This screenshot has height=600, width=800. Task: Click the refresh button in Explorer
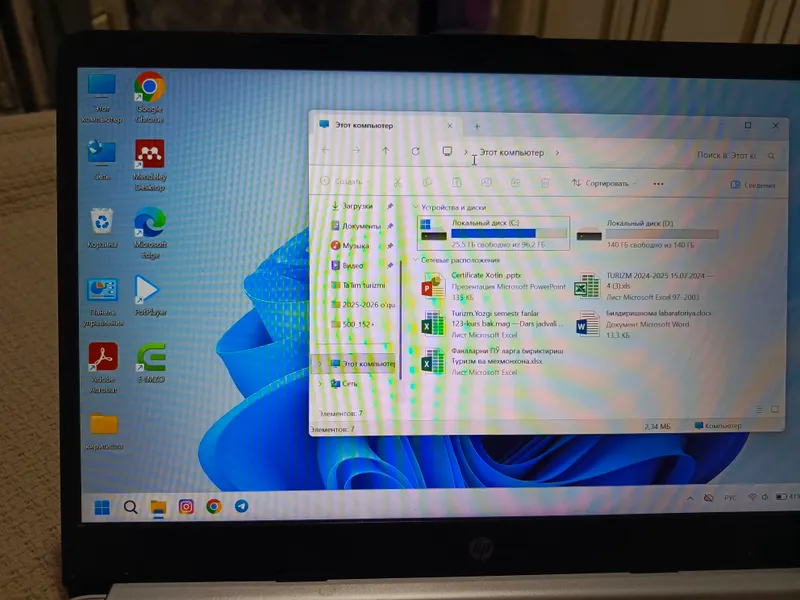(416, 151)
